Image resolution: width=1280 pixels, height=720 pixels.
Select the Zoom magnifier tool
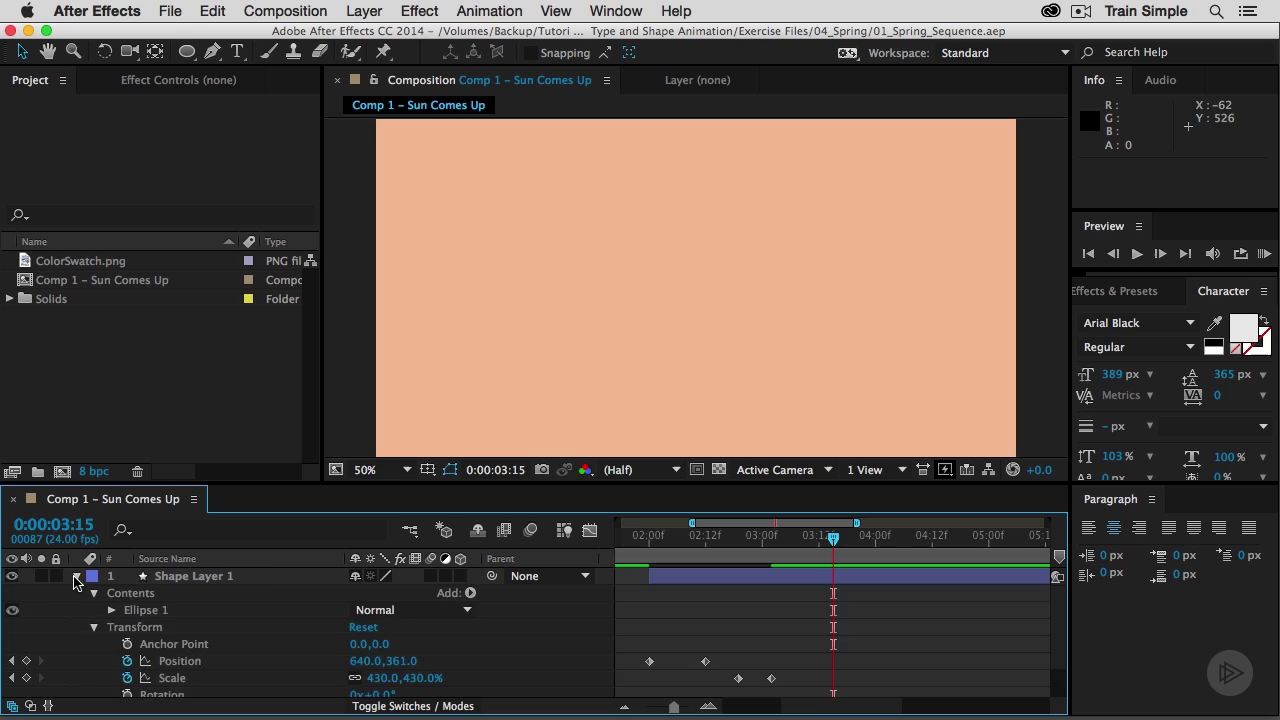pos(73,51)
